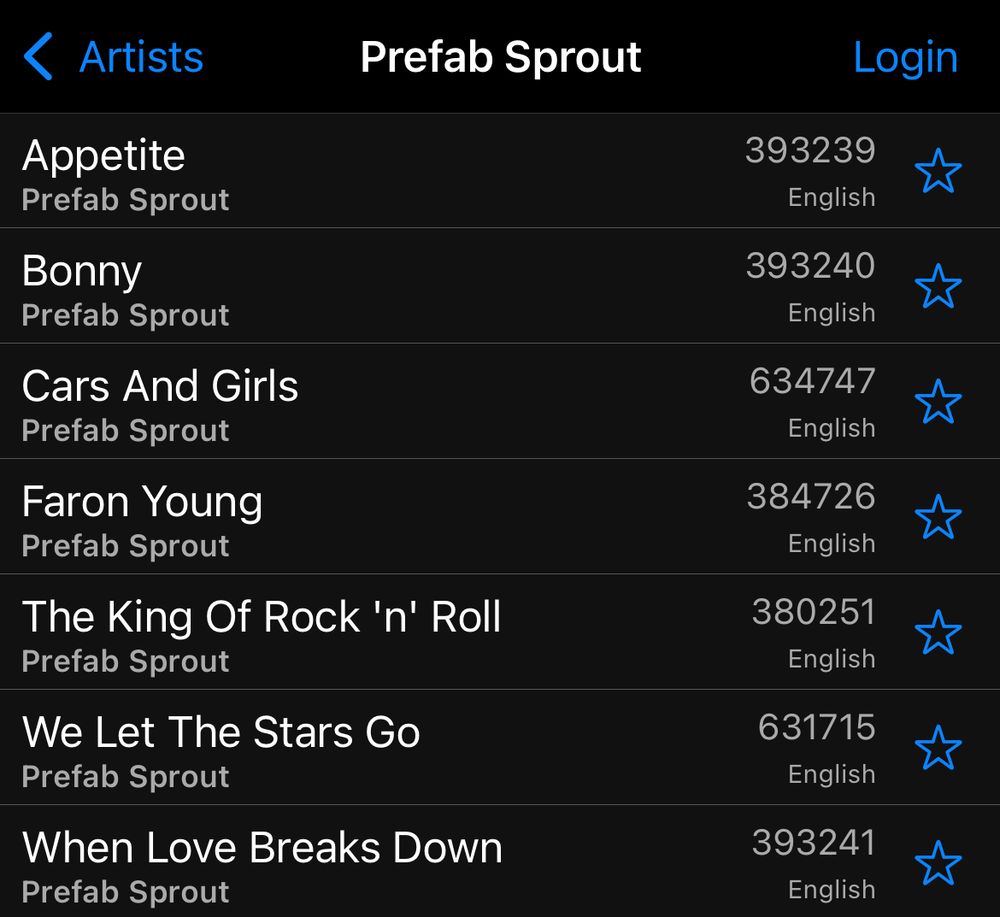Viewport: 1000px width, 917px height.
Task: Favorite We Let The Stars Go
Action: point(940,747)
